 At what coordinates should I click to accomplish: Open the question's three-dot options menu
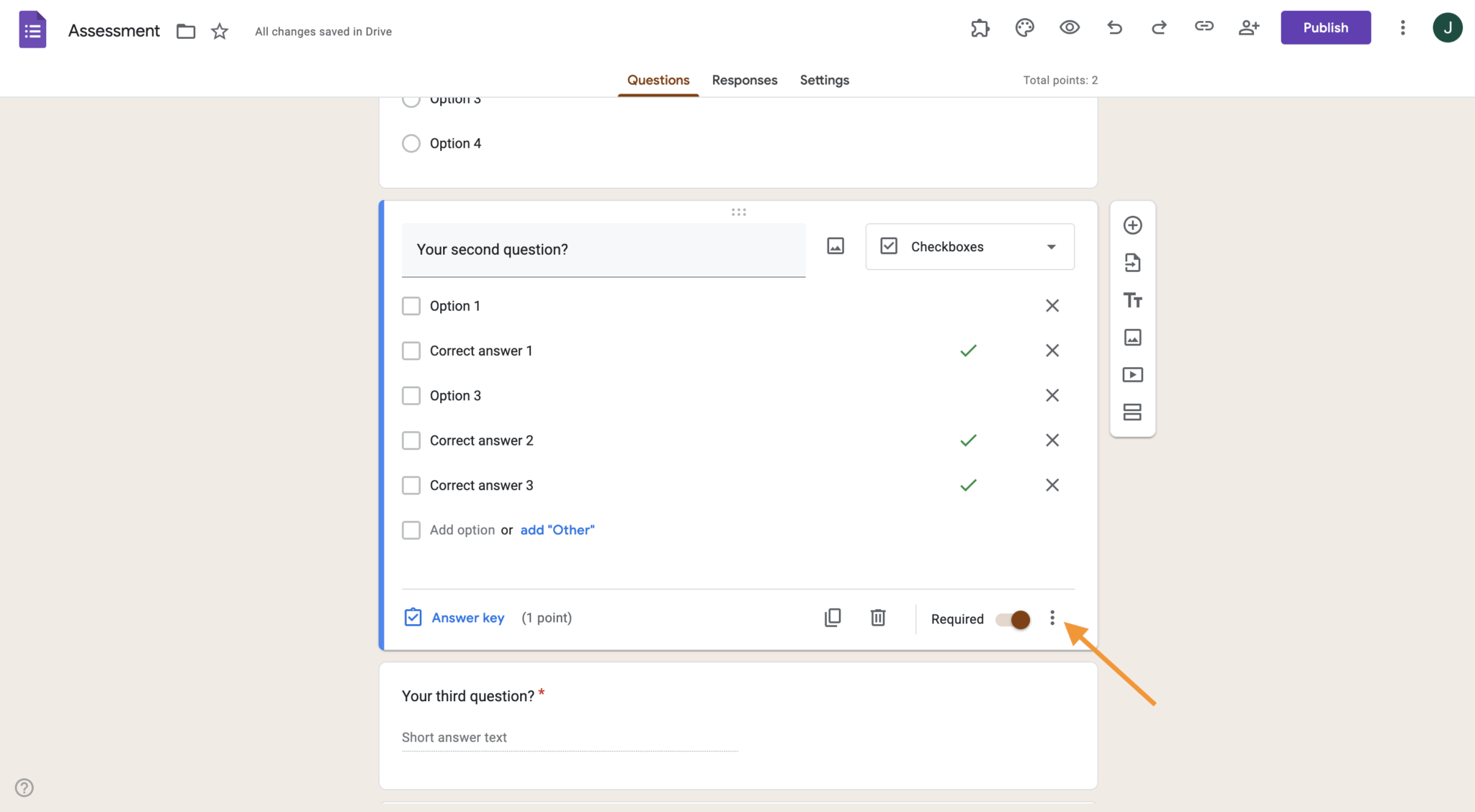coord(1052,618)
